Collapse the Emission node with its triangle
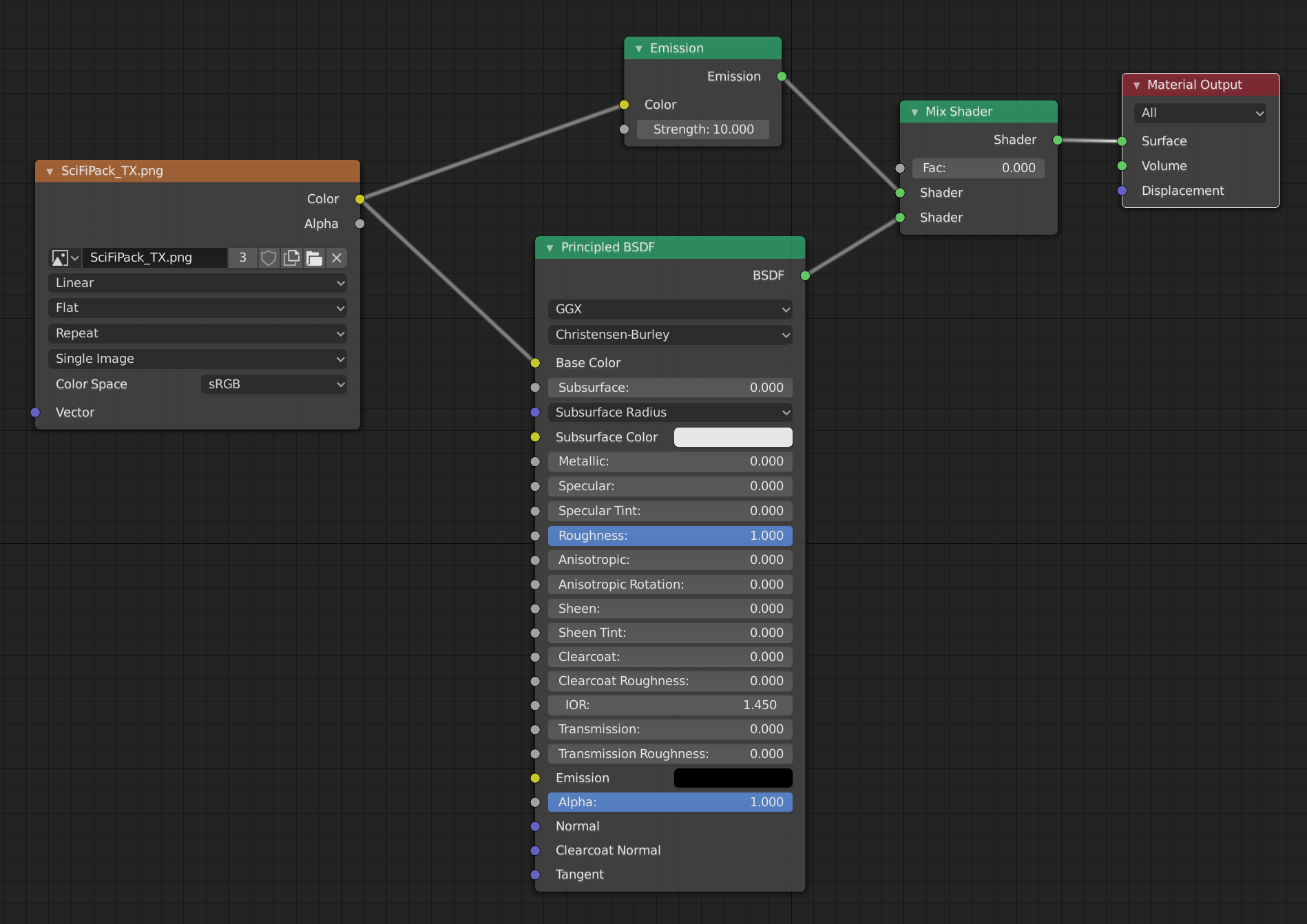The height and width of the screenshot is (924, 1307). tap(638, 48)
